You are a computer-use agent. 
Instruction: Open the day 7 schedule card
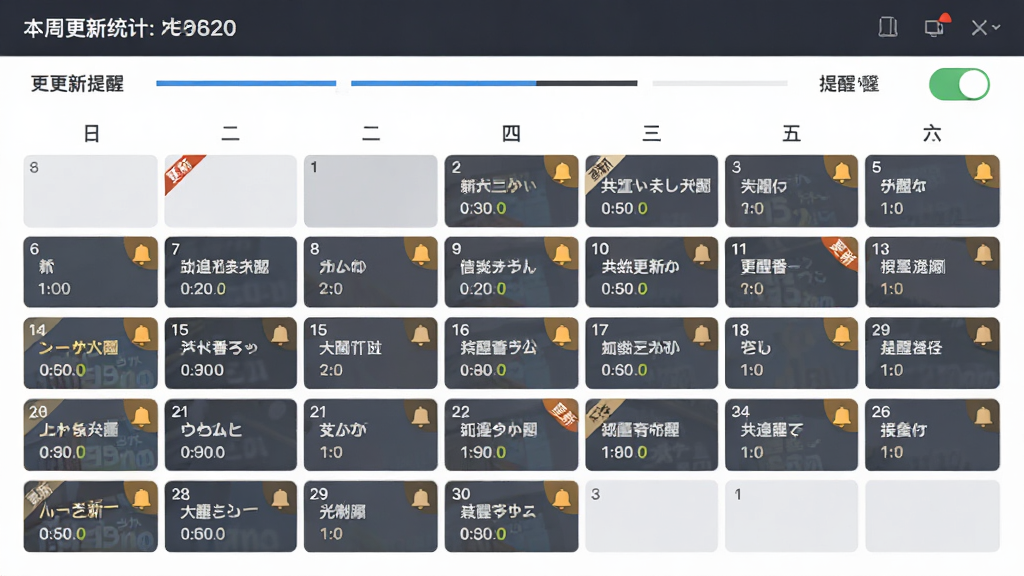tap(231, 272)
